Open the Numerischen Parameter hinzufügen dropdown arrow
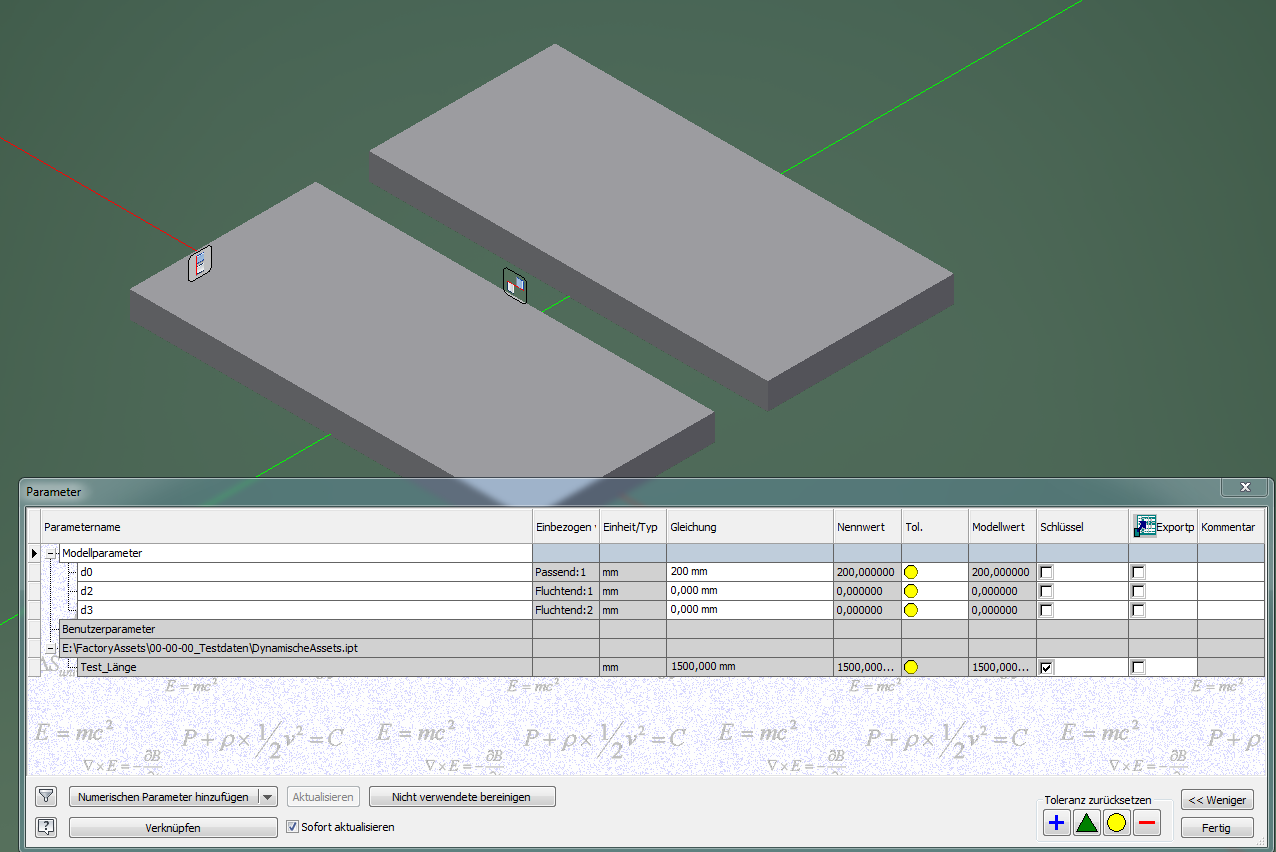1276x852 pixels. point(267,796)
